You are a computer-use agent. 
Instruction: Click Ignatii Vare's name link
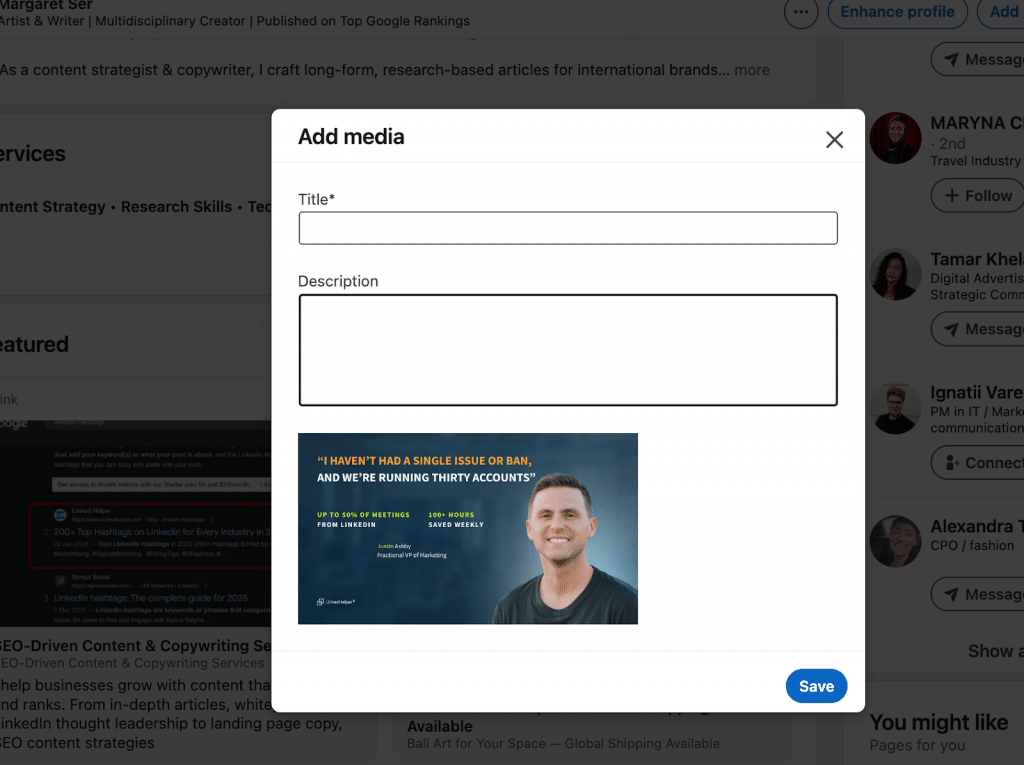(977, 392)
